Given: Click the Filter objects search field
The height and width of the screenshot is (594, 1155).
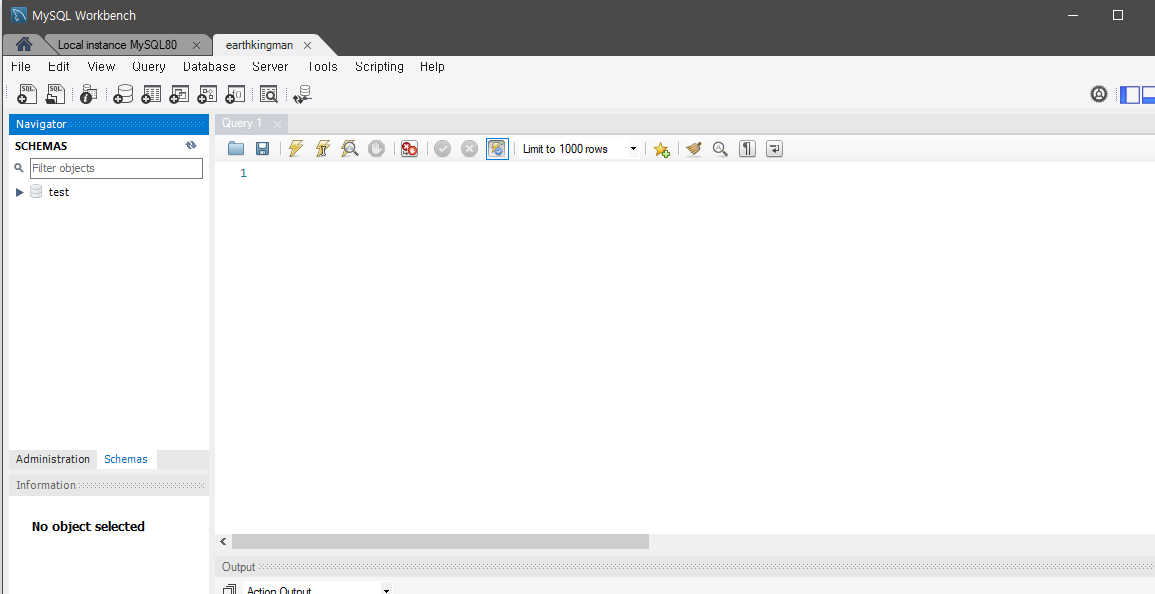Looking at the screenshot, I should [116, 168].
